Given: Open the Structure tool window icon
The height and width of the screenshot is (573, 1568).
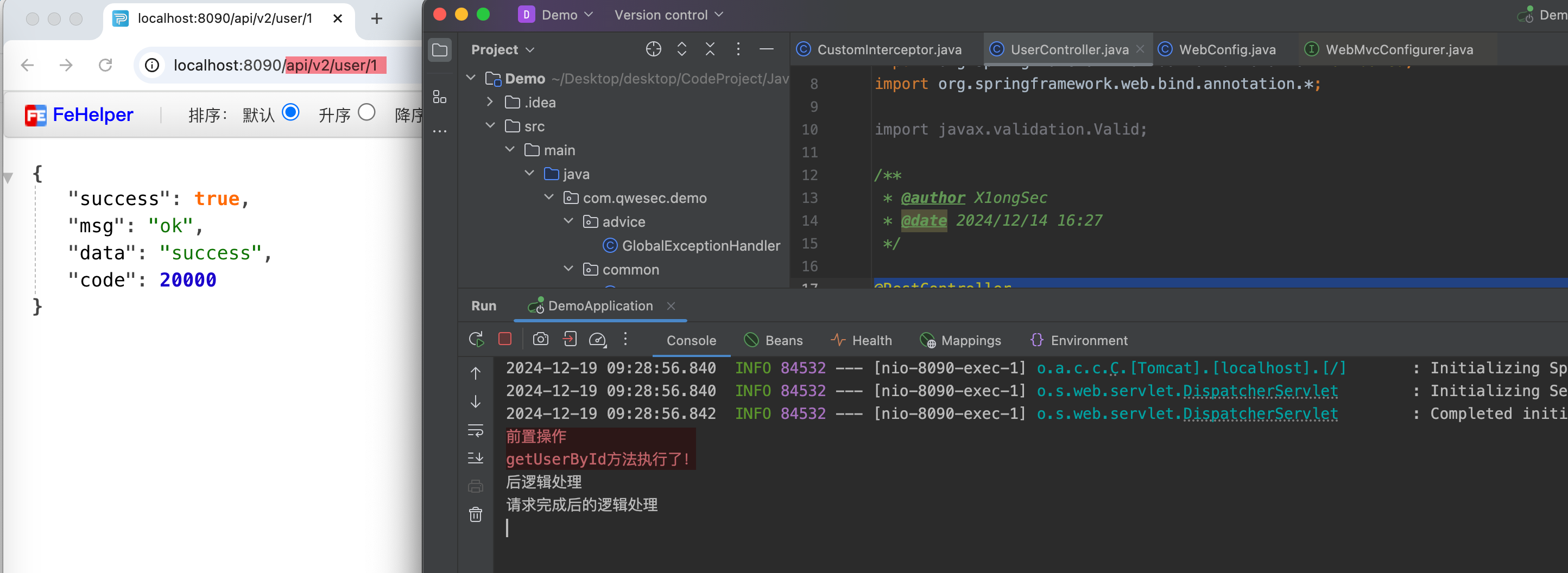Looking at the screenshot, I should 439,97.
